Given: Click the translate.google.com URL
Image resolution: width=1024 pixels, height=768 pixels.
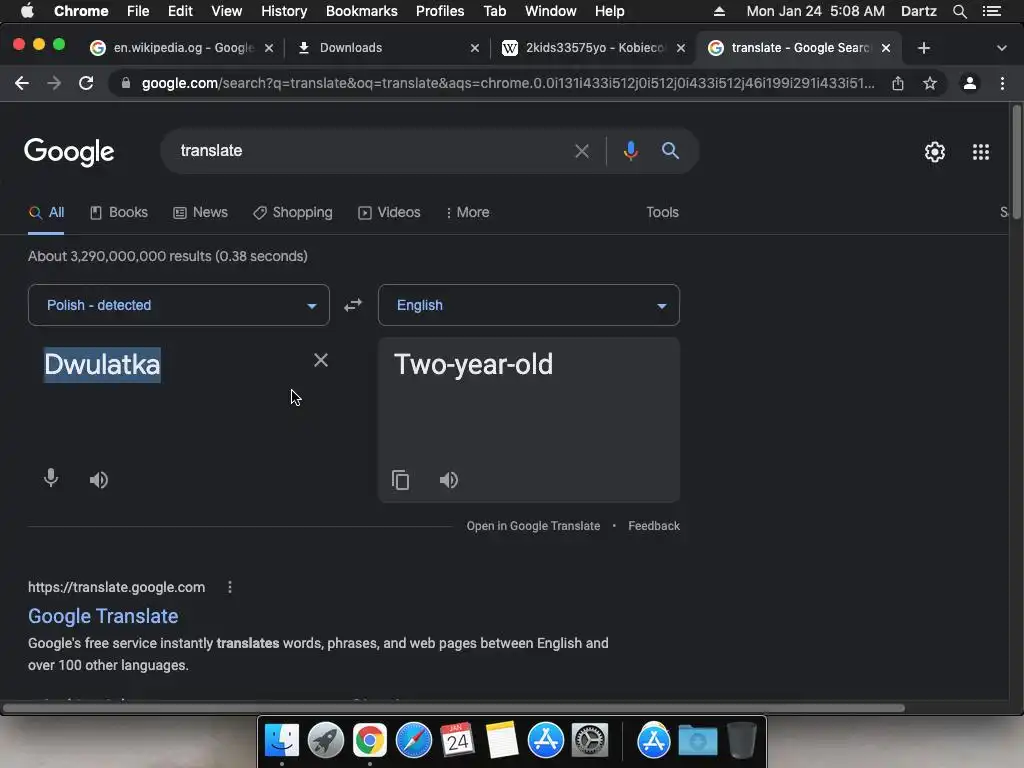Looking at the screenshot, I should (116, 587).
